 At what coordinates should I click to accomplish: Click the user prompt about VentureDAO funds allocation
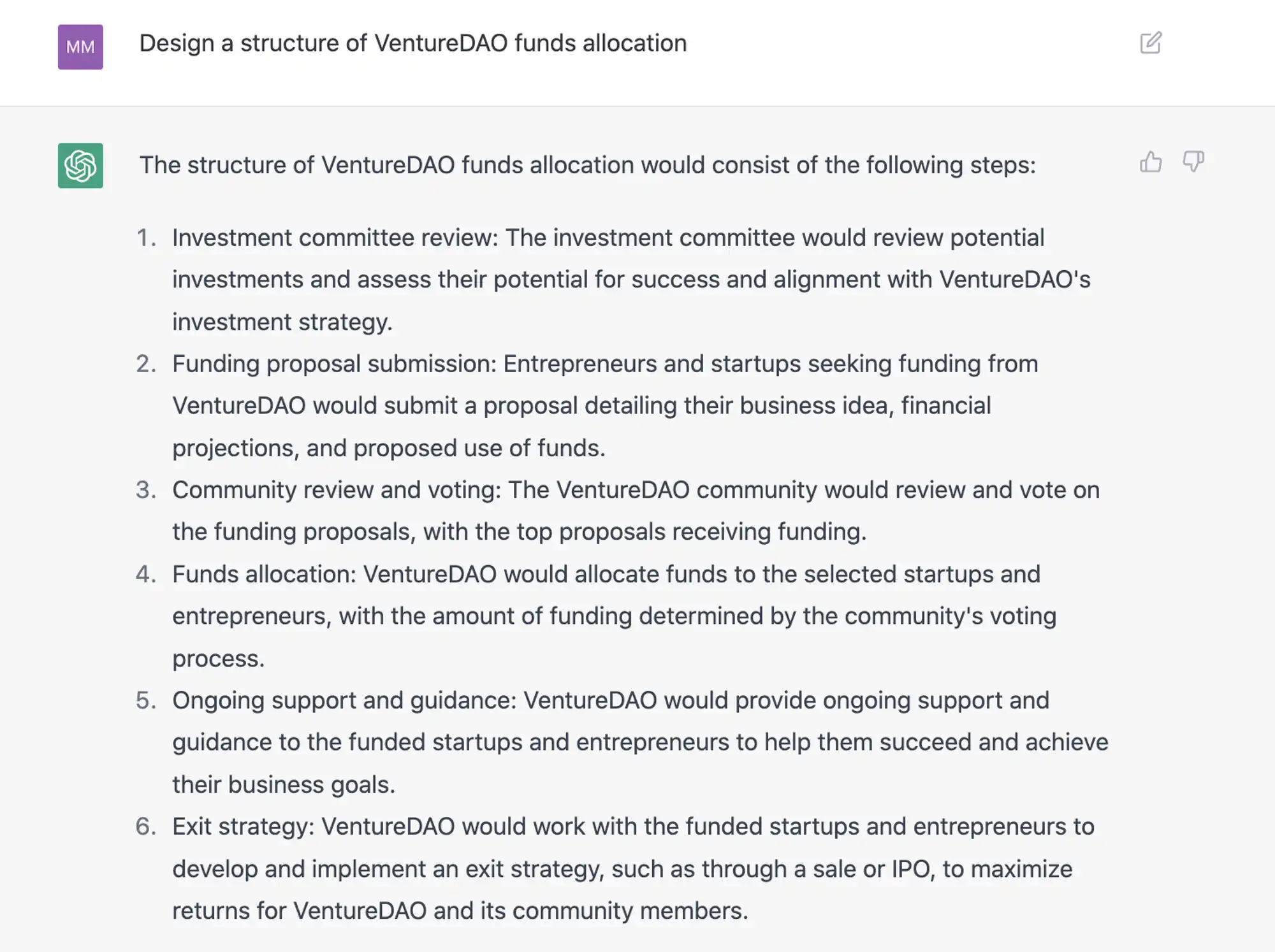413,43
